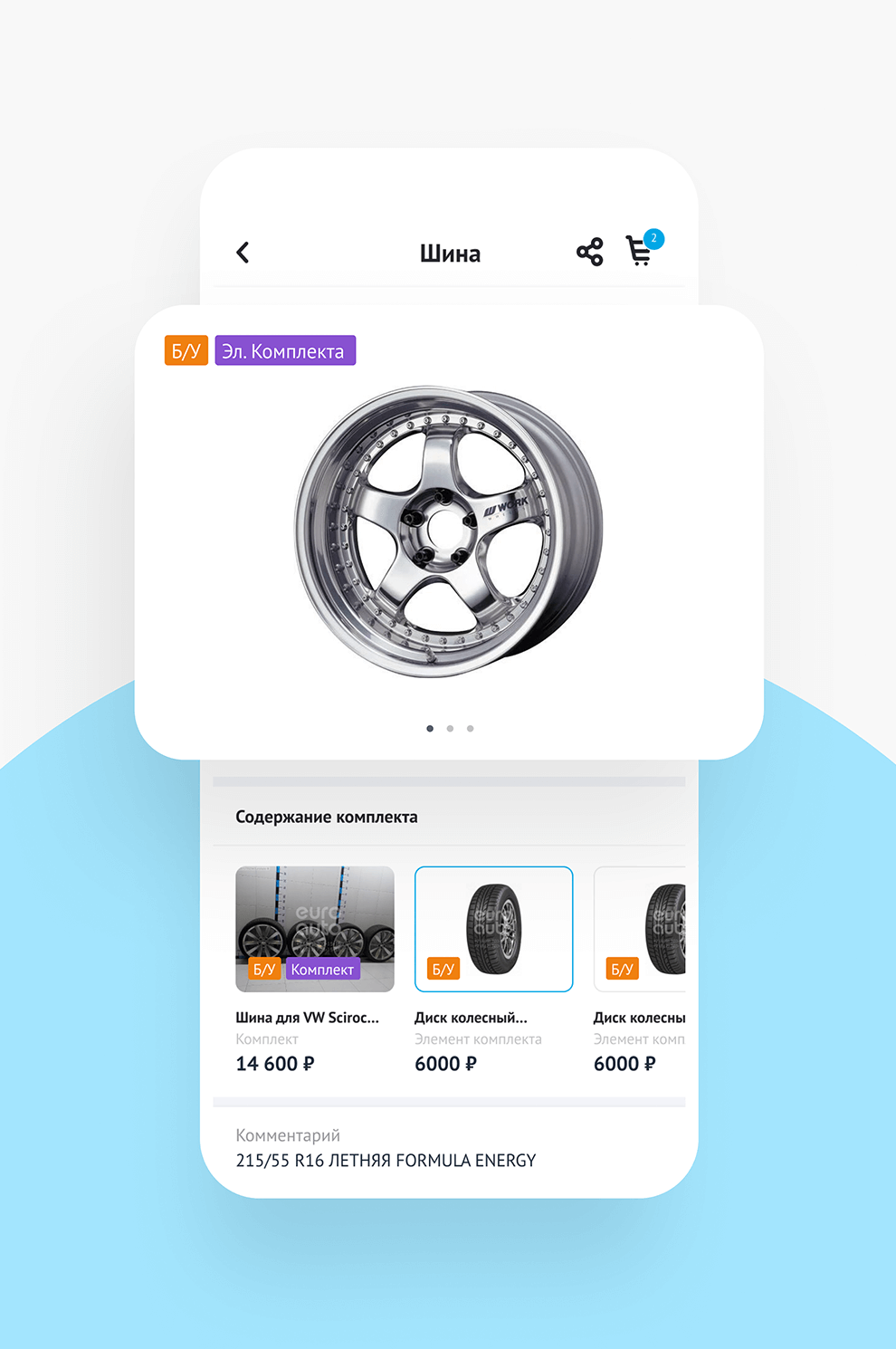This screenshot has width=896, height=1349.
Task: Tap the Шина page title
Action: [450, 254]
